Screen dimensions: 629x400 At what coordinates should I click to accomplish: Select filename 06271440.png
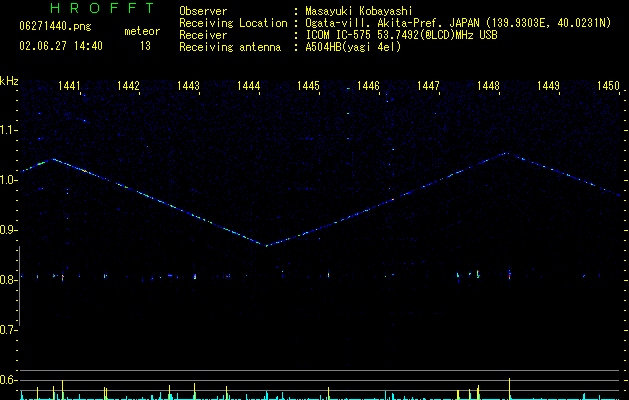click(x=55, y=27)
